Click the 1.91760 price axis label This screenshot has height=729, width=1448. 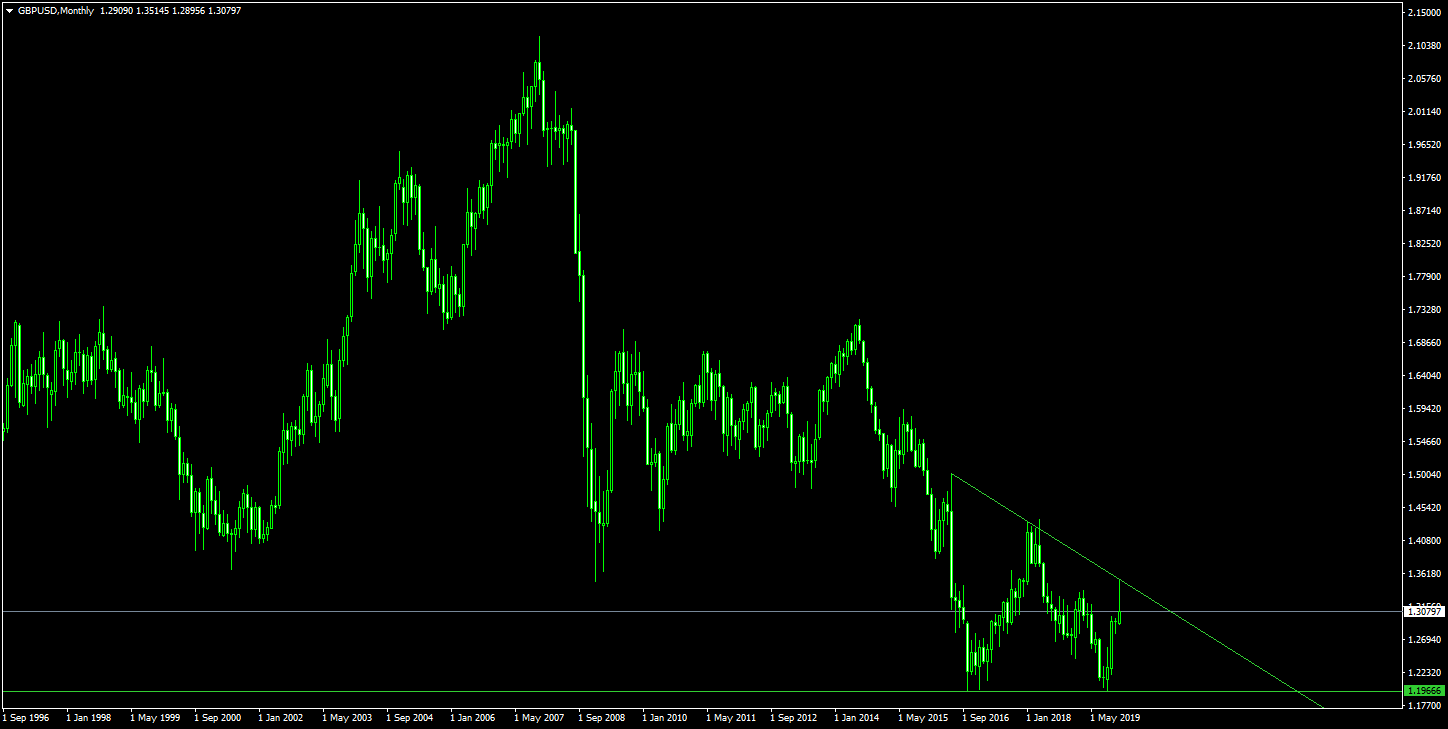coord(1424,178)
